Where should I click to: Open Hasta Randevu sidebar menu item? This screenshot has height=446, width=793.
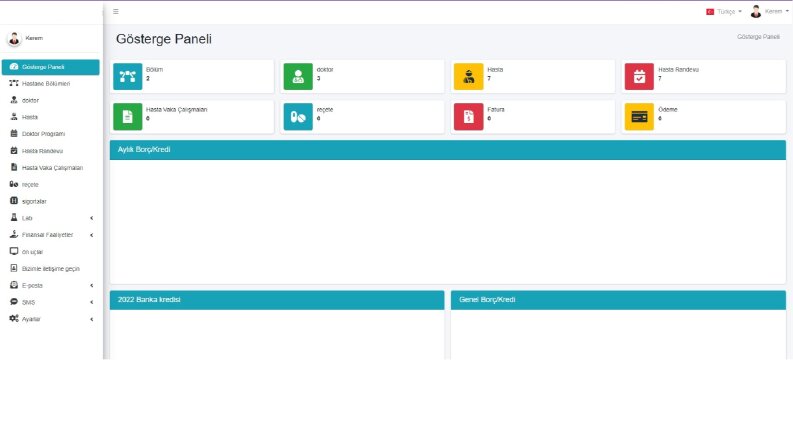(x=51, y=151)
